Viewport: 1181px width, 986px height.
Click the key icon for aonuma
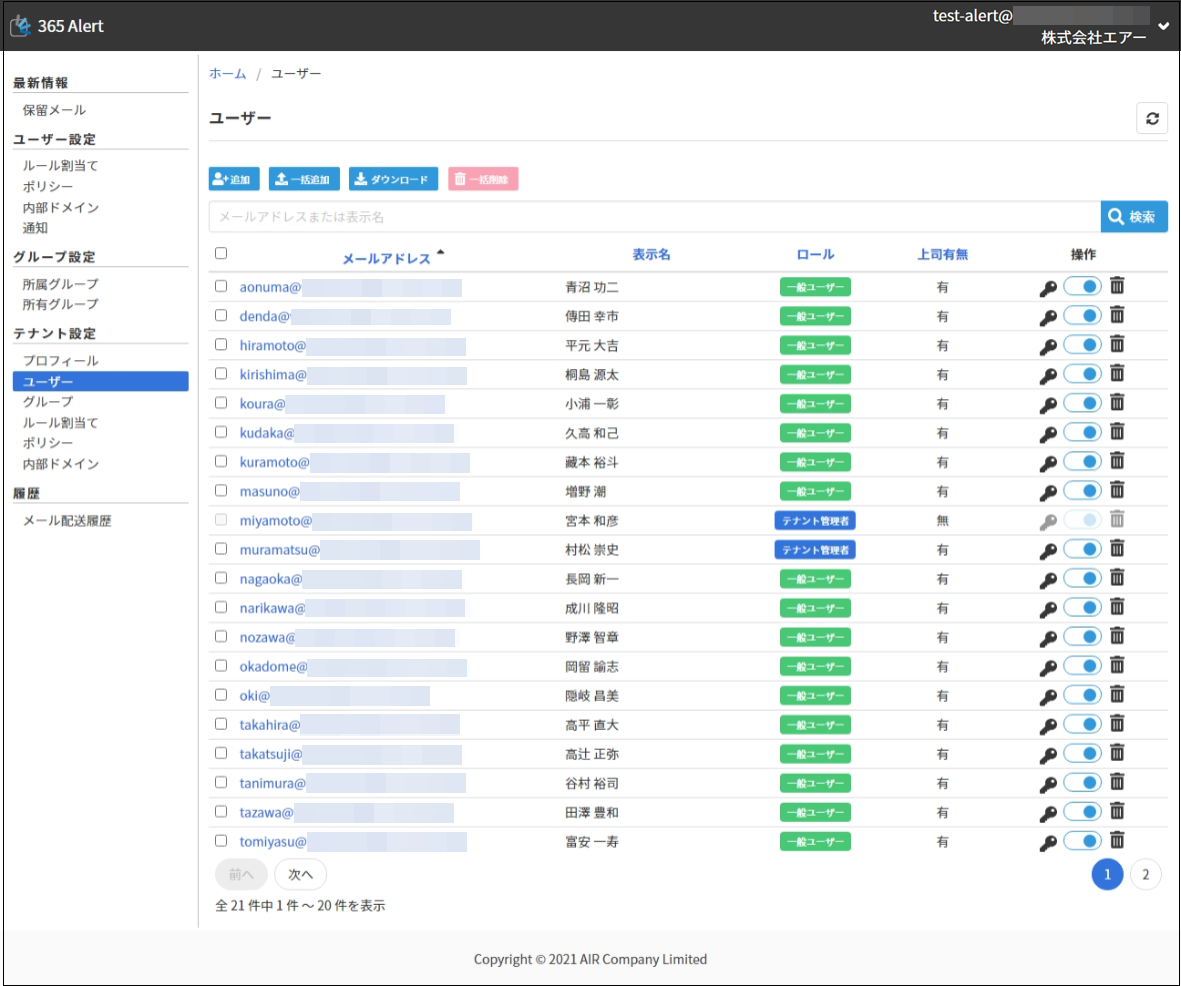tap(1047, 288)
